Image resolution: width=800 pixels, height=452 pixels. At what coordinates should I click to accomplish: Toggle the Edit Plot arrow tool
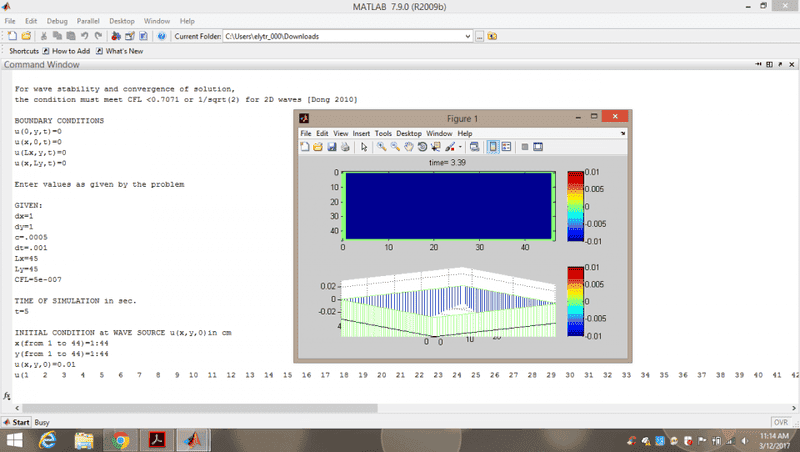click(364, 147)
